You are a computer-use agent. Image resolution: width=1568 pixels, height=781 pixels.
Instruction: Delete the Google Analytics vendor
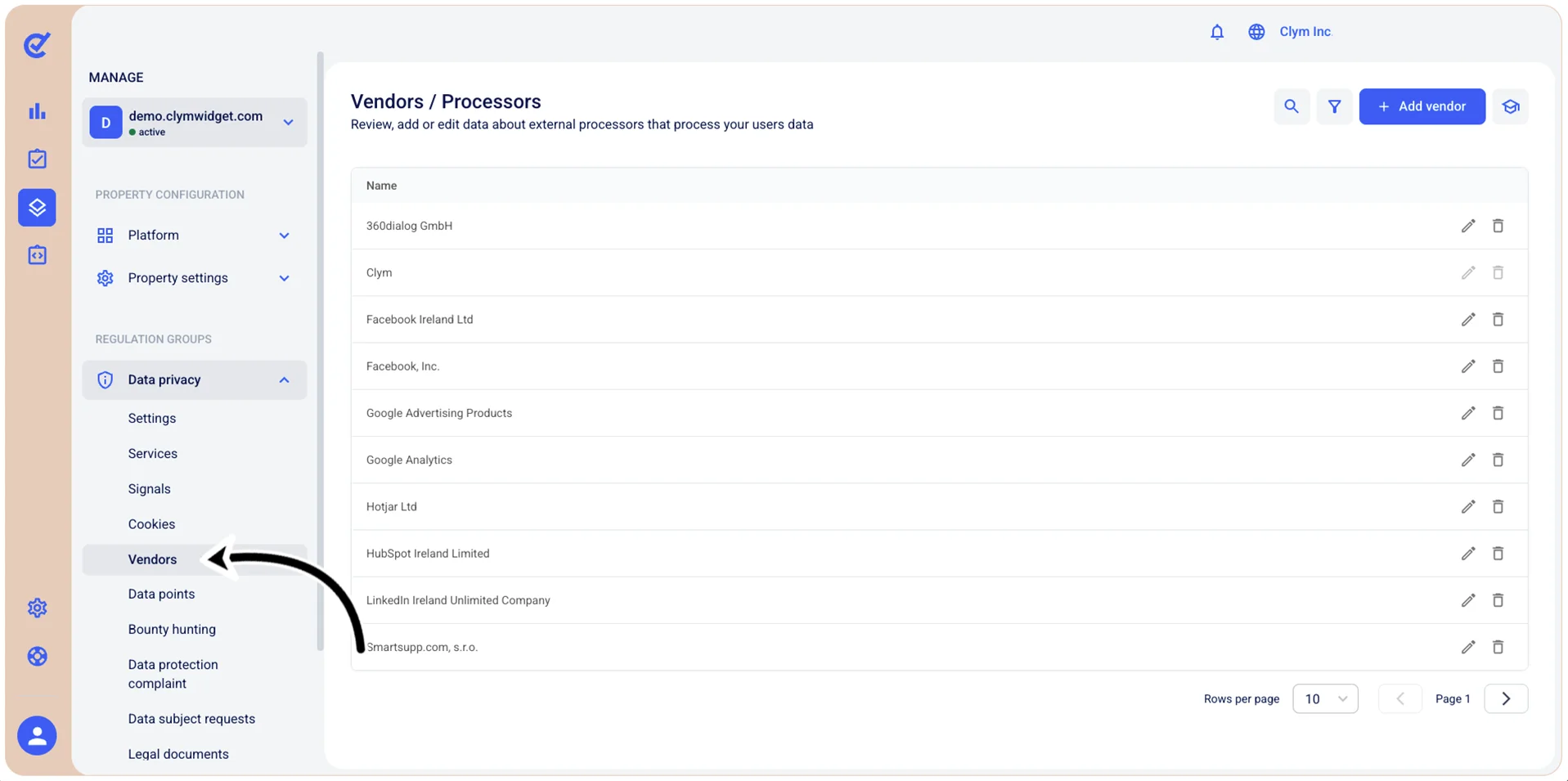coord(1498,460)
